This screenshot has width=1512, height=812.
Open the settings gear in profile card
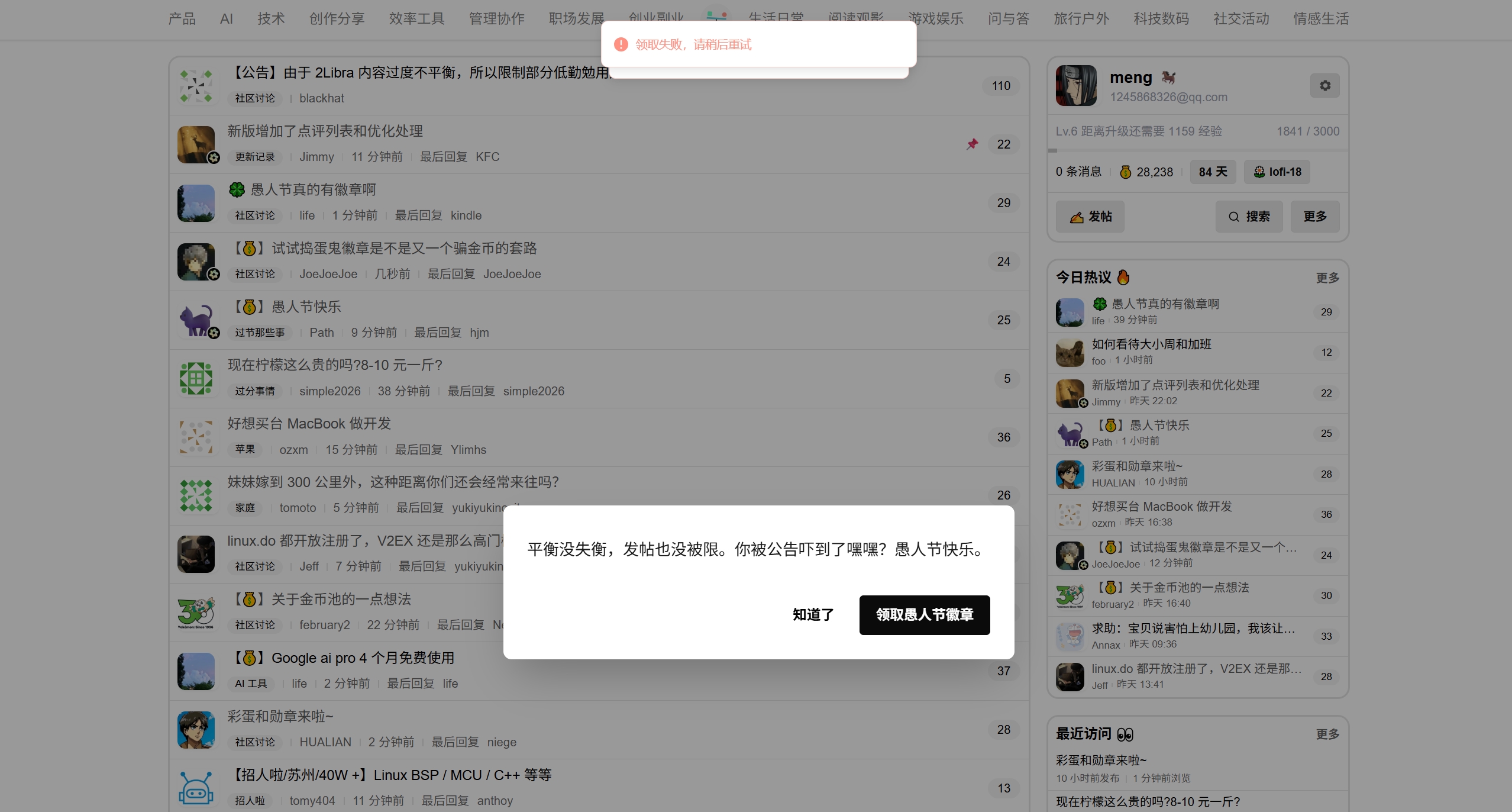pos(1324,86)
